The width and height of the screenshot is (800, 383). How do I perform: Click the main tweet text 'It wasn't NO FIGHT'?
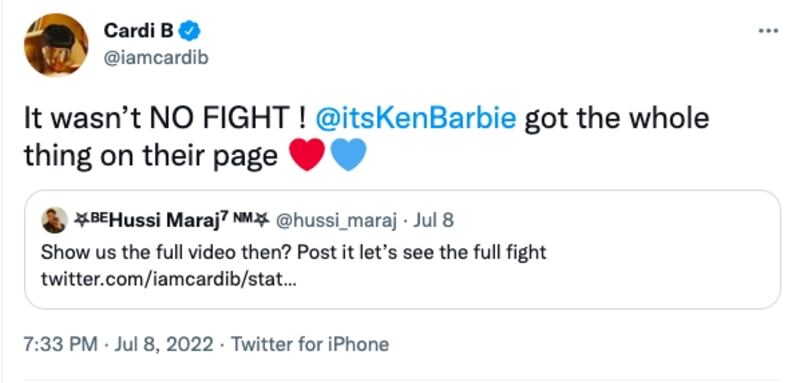[x=166, y=118]
